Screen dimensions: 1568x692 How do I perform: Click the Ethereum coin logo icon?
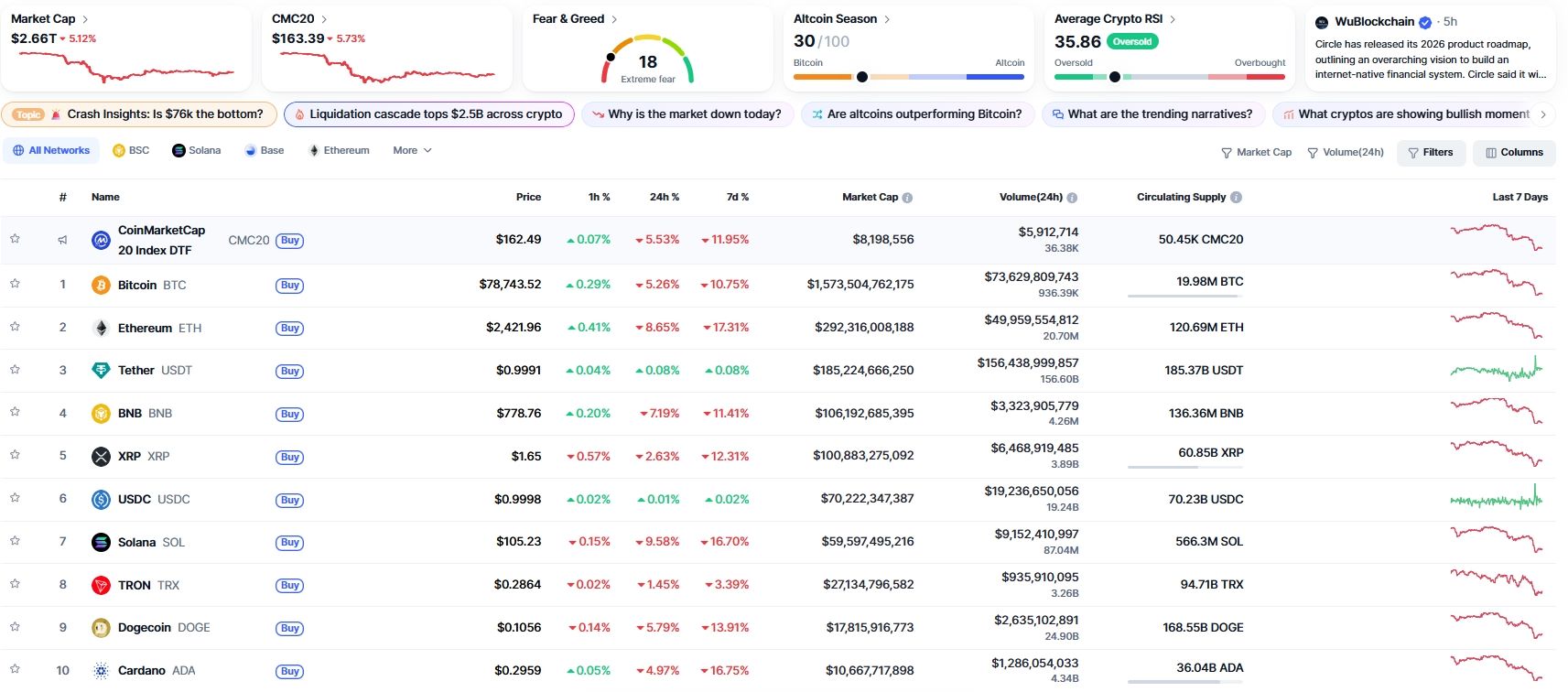click(x=101, y=328)
